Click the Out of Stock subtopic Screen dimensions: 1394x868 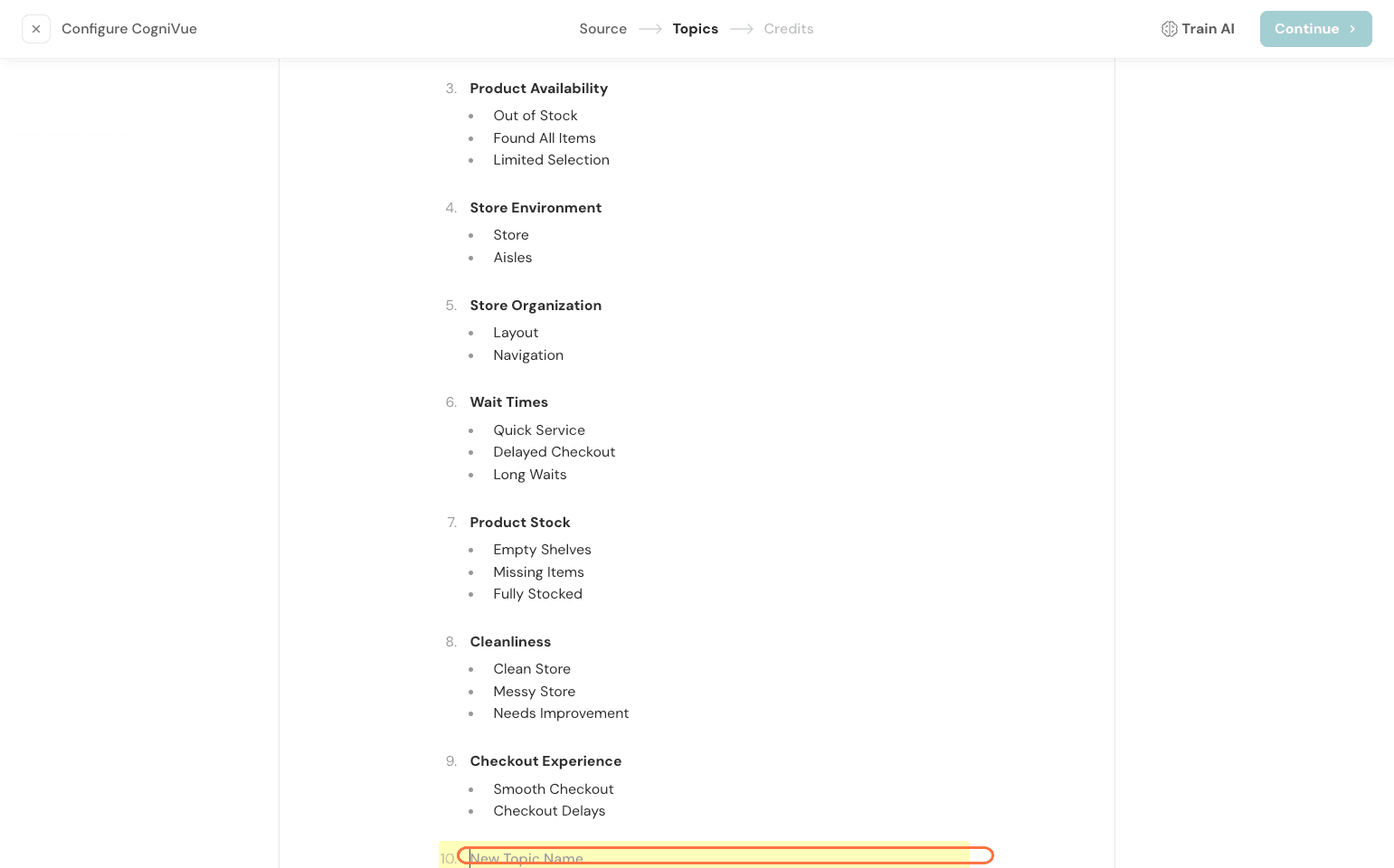[535, 116]
